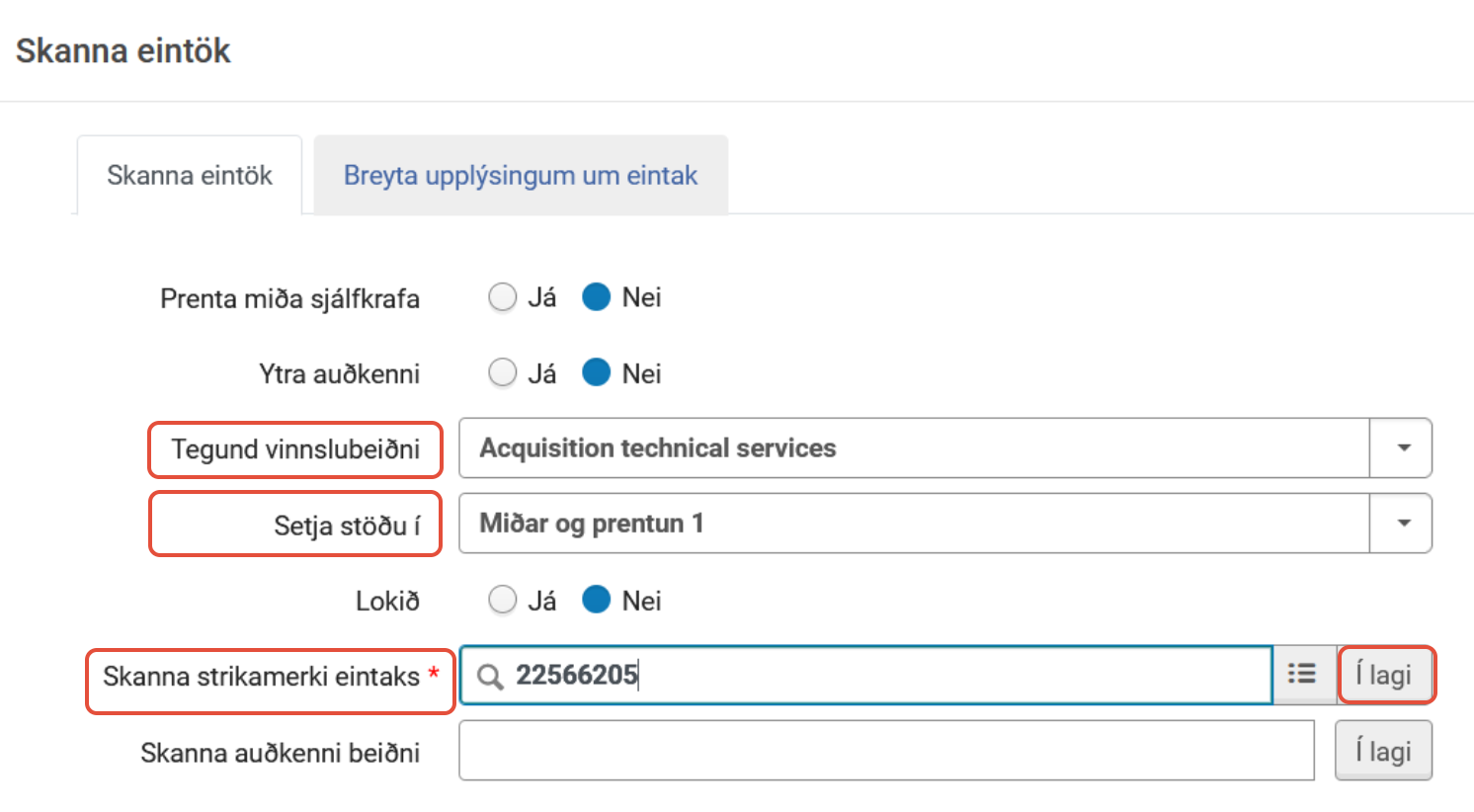Image resolution: width=1474 pixels, height=812 pixels.
Task: Click the arrow of Tegund vinnslubeiðni dropdown
Action: (x=1403, y=448)
